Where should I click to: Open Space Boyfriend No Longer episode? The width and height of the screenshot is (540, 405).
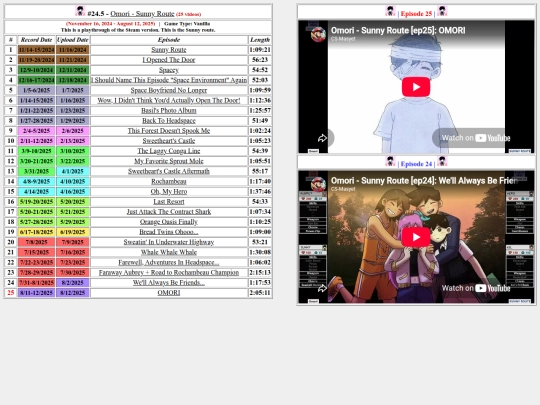[169, 90]
